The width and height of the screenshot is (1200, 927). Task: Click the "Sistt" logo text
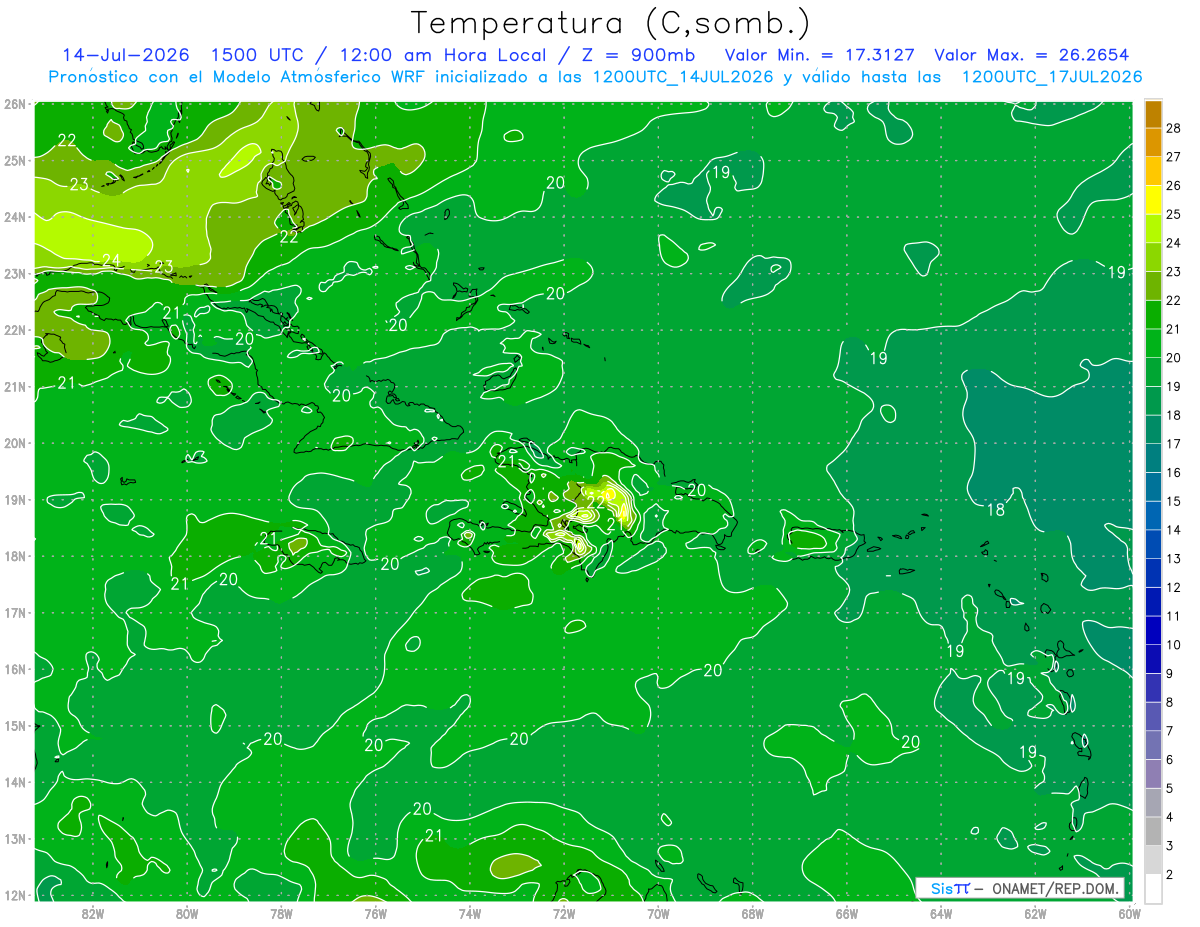(950, 888)
